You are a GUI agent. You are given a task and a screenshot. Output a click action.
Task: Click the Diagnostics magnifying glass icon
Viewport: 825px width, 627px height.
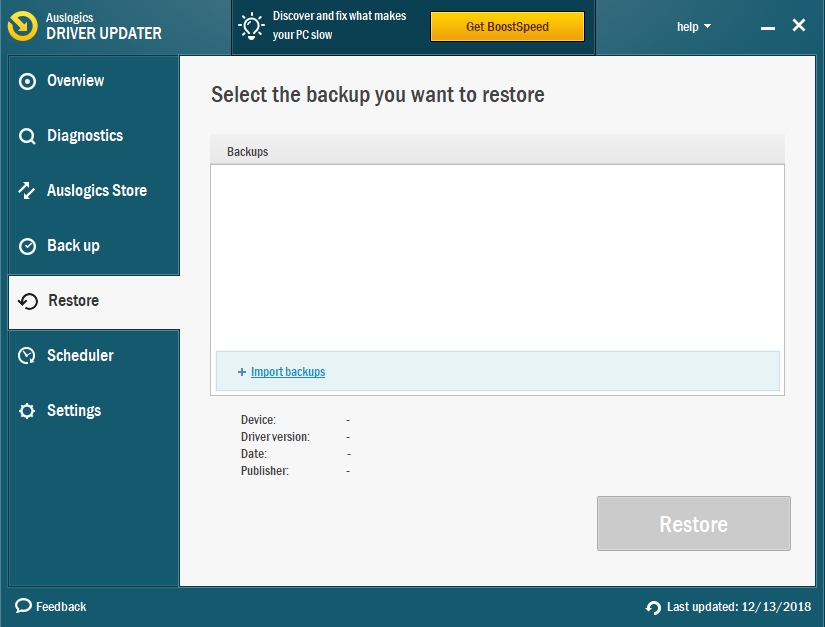(28, 137)
